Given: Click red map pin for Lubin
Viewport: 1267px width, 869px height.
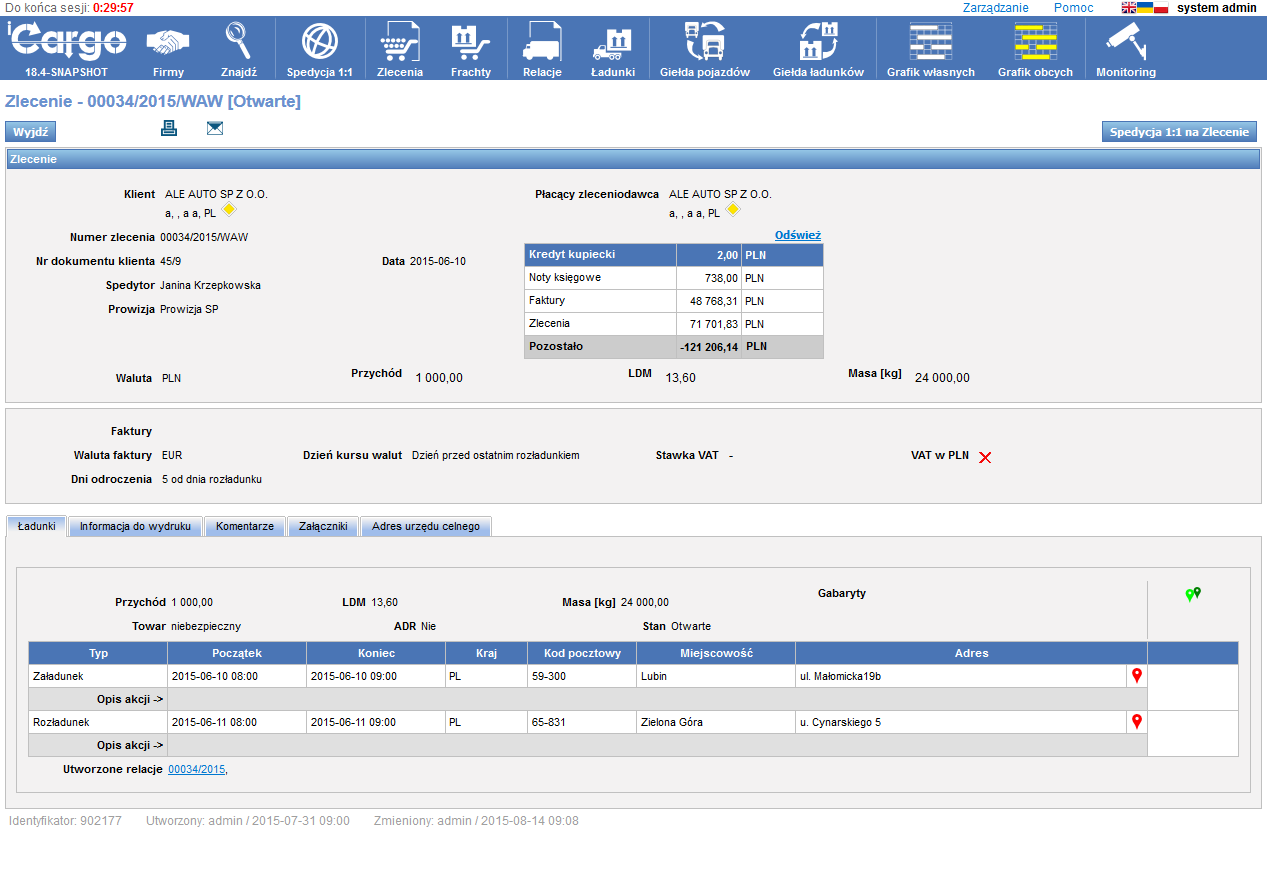Looking at the screenshot, I should pos(1136,676).
